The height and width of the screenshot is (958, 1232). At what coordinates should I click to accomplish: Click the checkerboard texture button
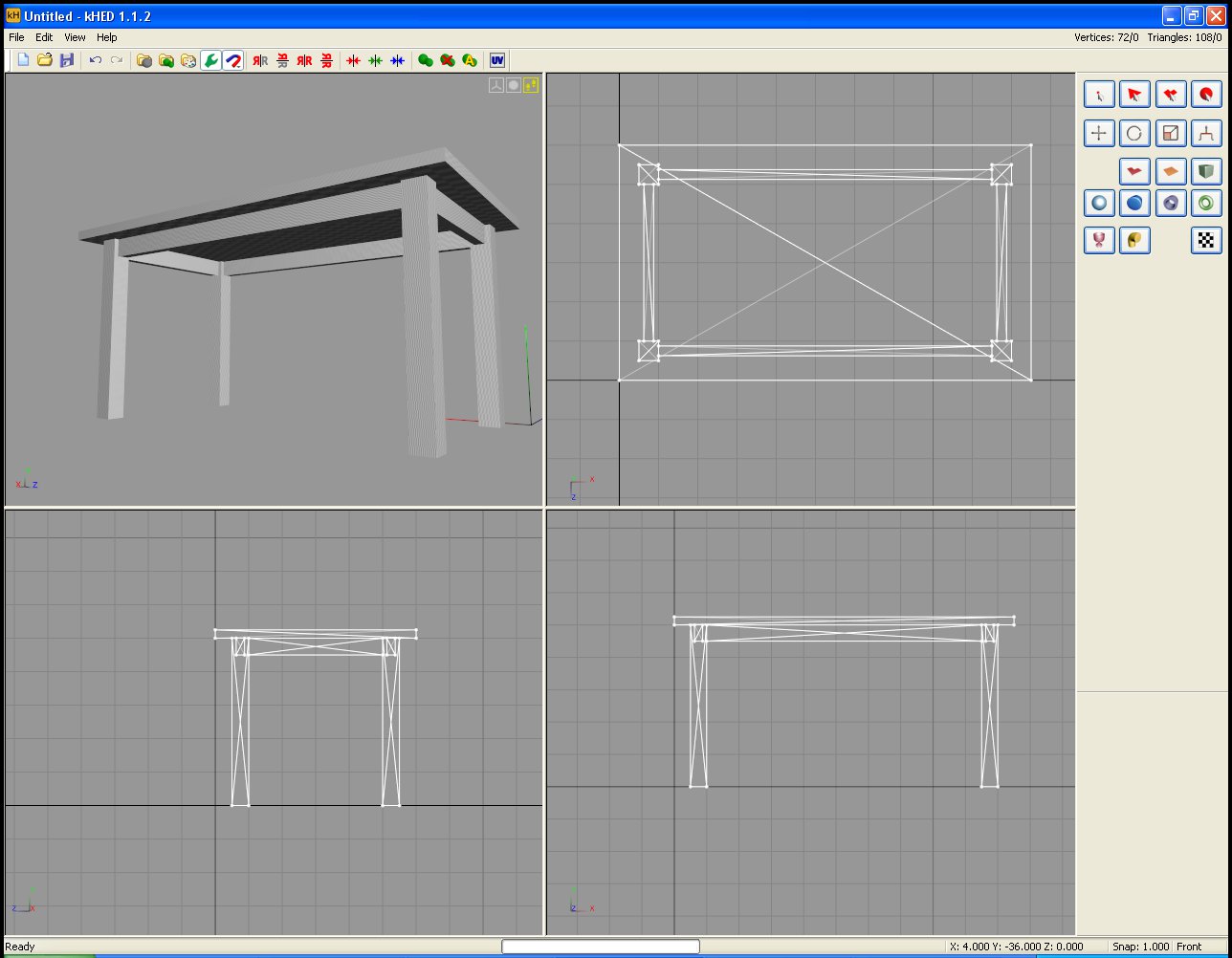click(1206, 240)
